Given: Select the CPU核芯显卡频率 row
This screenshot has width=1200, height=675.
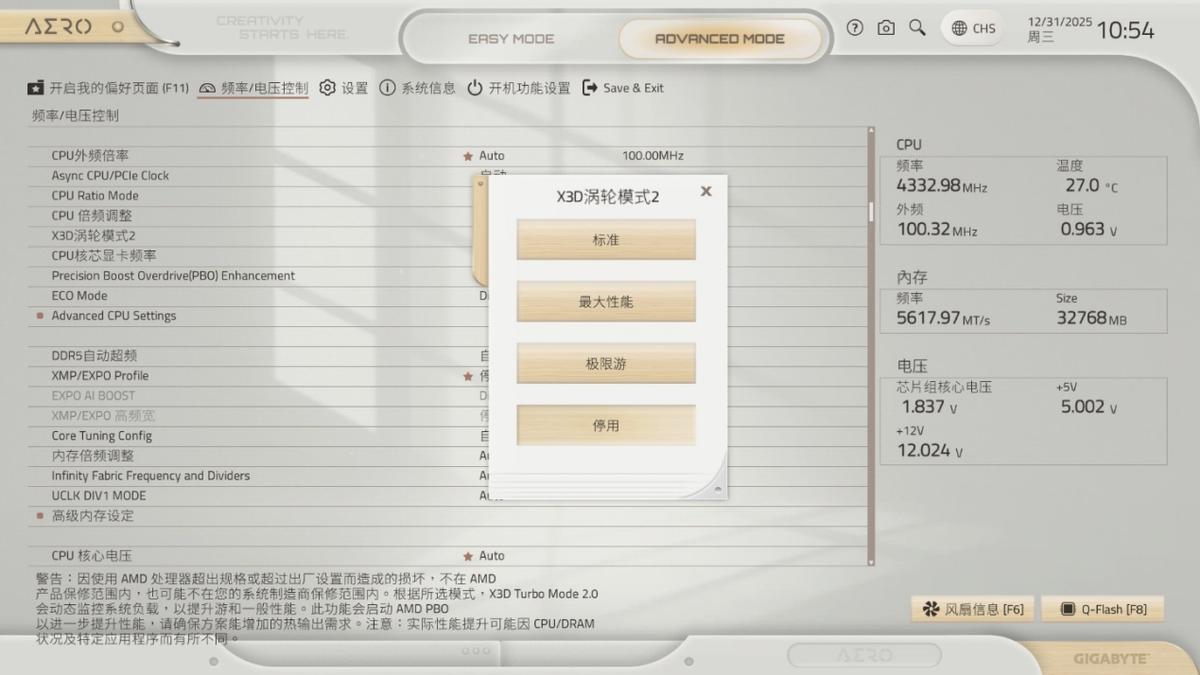Looking at the screenshot, I should (x=448, y=256).
